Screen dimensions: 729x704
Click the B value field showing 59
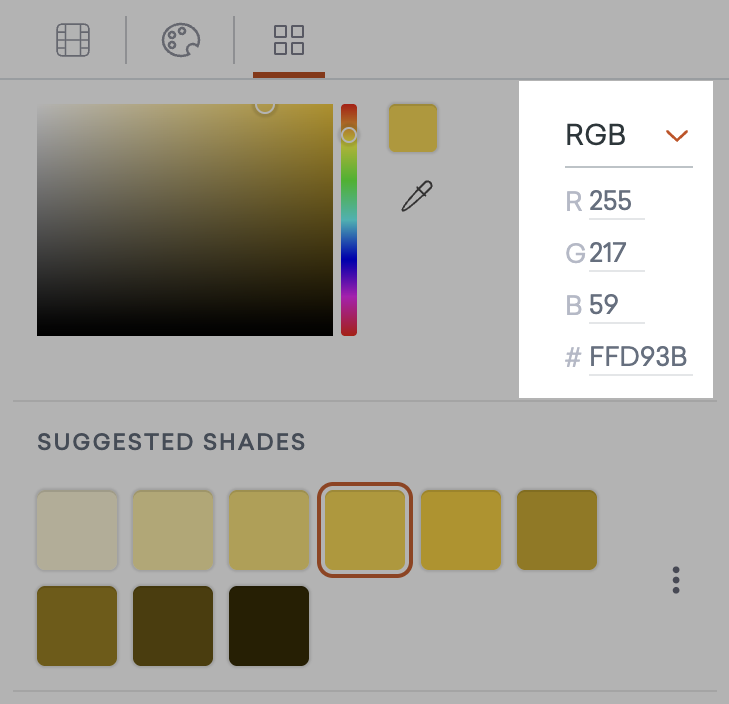[x=616, y=306]
